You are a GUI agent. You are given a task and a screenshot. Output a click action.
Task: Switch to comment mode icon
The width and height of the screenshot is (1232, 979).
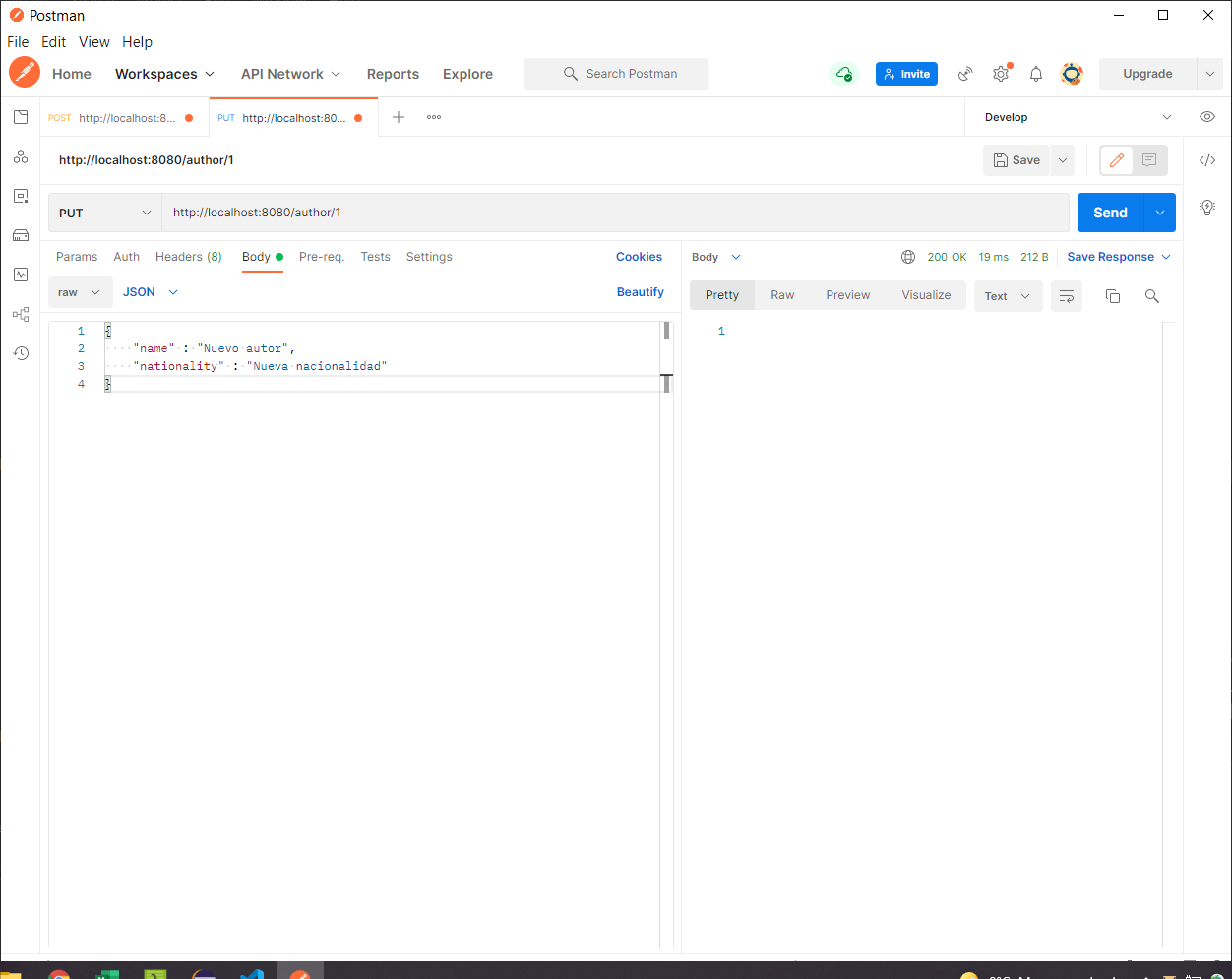(1149, 160)
